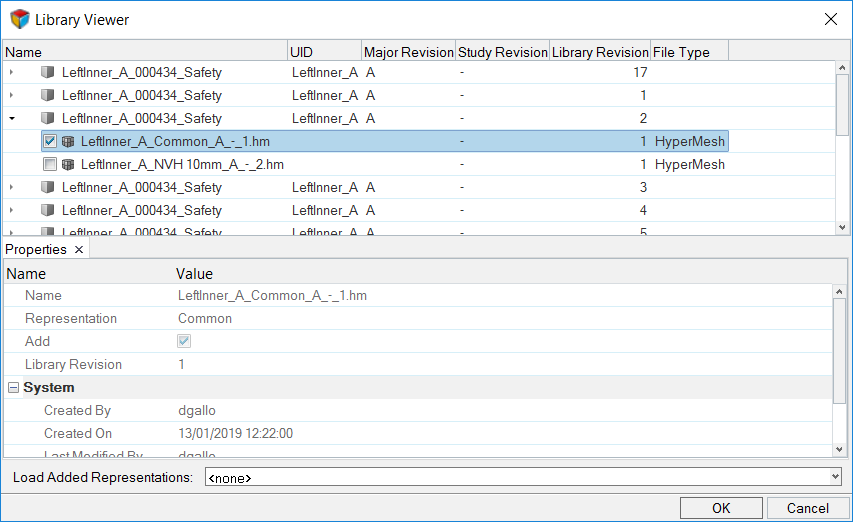Click the Created On date value
This screenshot has width=853, height=522.
(x=236, y=433)
